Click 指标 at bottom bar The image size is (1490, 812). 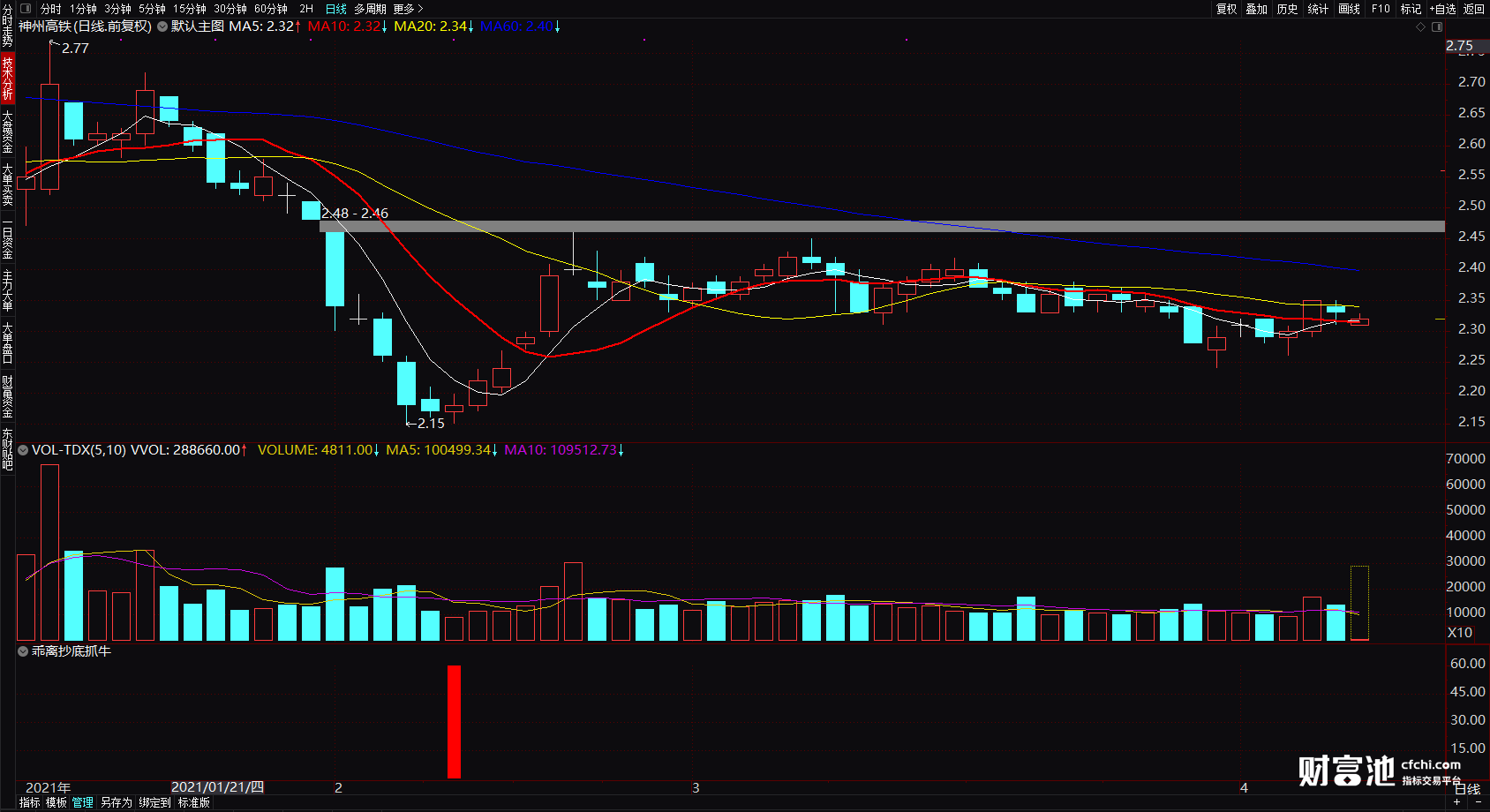[x=29, y=802]
